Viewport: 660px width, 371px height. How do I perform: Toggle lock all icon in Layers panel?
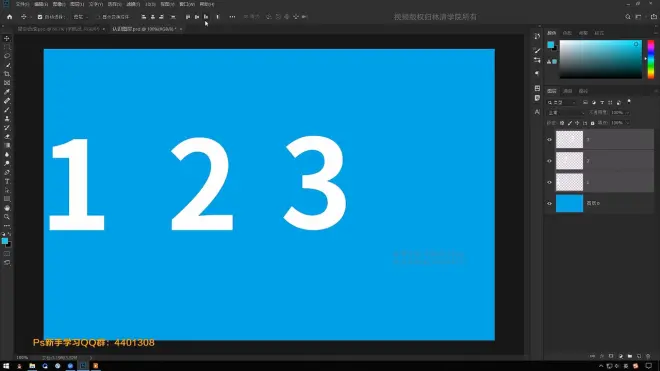pyautogui.click(x=592, y=123)
